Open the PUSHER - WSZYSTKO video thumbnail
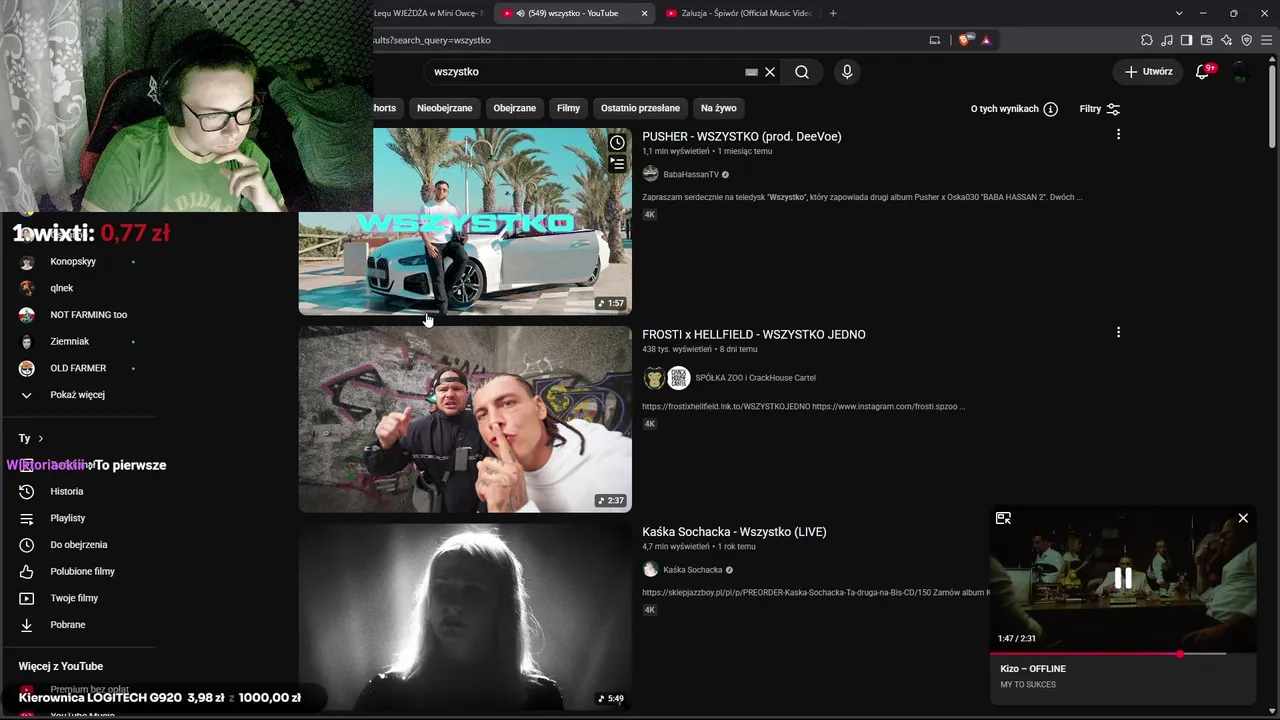The image size is (1280, 720). pos(465,221)
